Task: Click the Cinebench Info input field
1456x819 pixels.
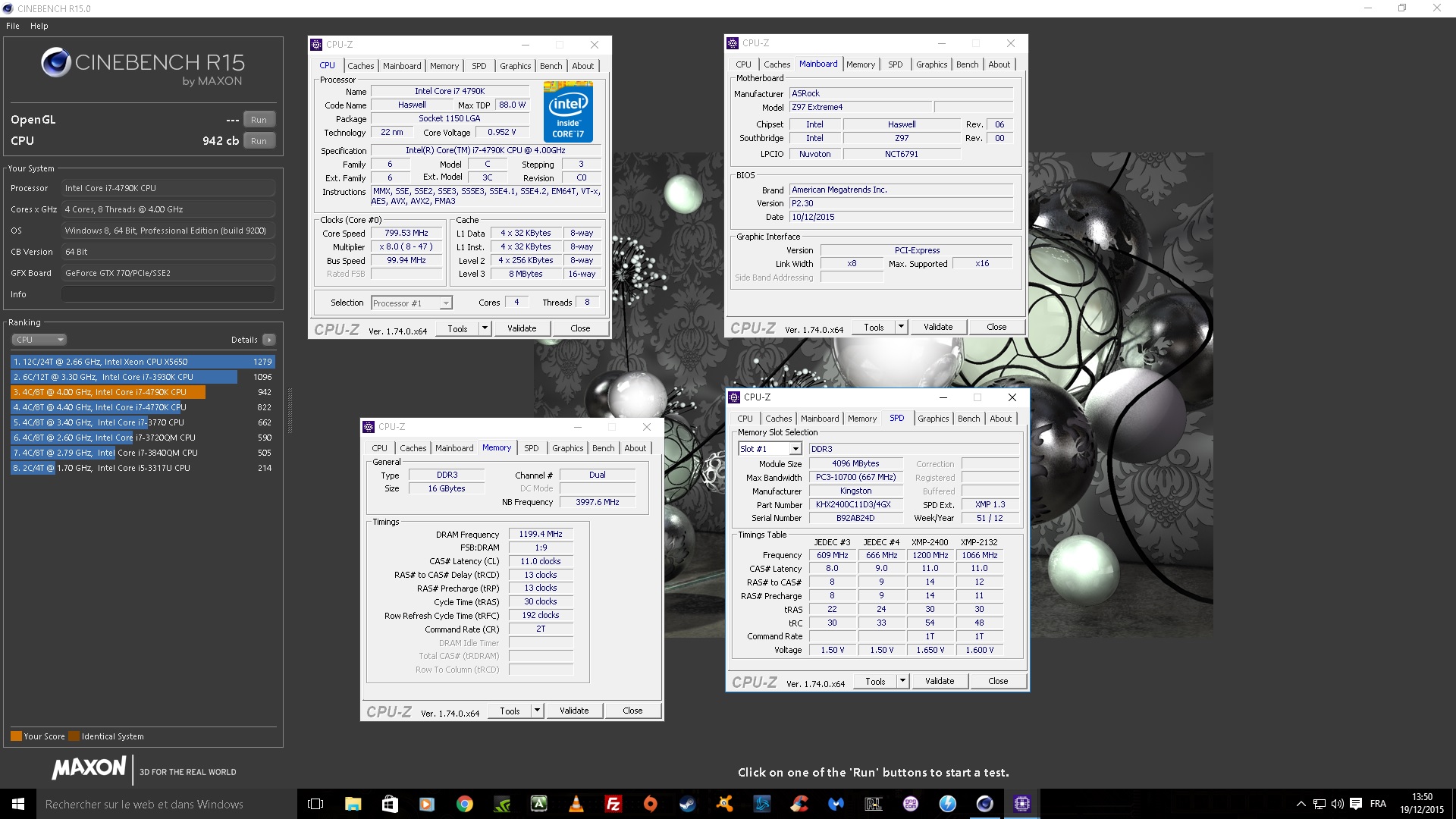Action: pyautogui.click(x=168, y=294)
